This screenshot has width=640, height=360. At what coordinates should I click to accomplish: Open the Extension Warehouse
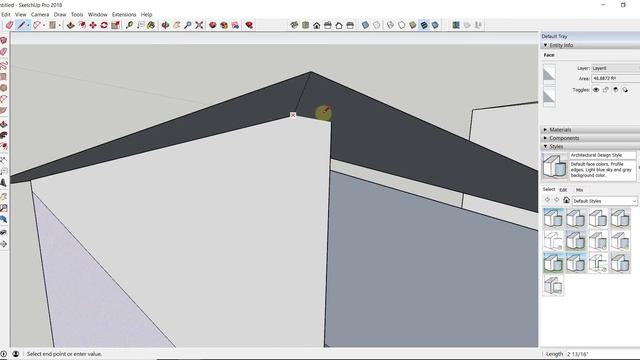pos(224,25)
